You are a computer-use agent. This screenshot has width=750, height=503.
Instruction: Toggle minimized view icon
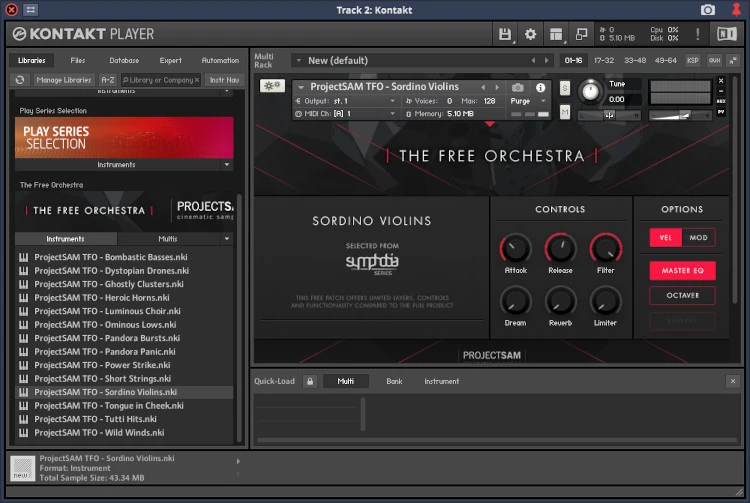coord(581,34)
